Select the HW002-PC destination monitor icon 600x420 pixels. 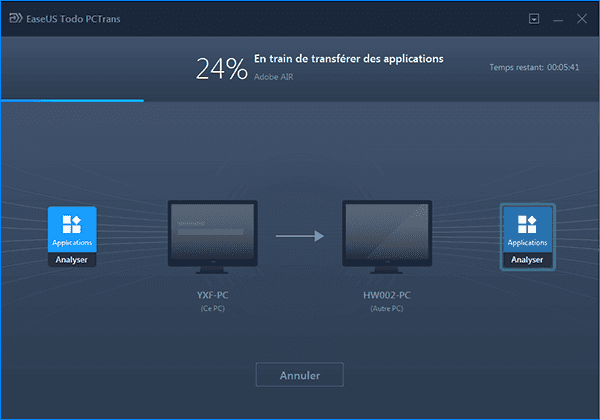(x=387, y=236)
